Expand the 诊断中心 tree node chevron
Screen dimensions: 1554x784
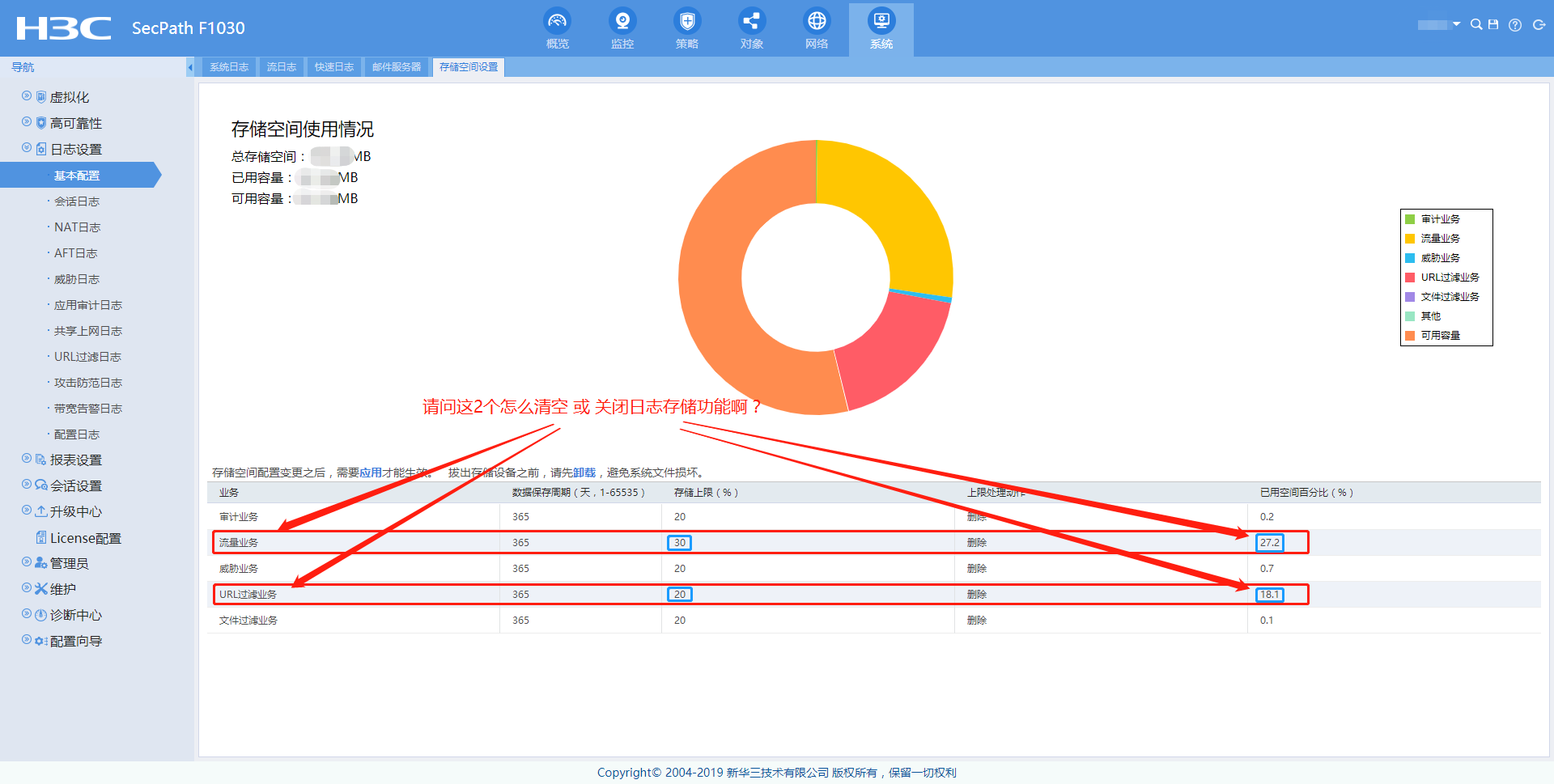(x=27, y=614)
